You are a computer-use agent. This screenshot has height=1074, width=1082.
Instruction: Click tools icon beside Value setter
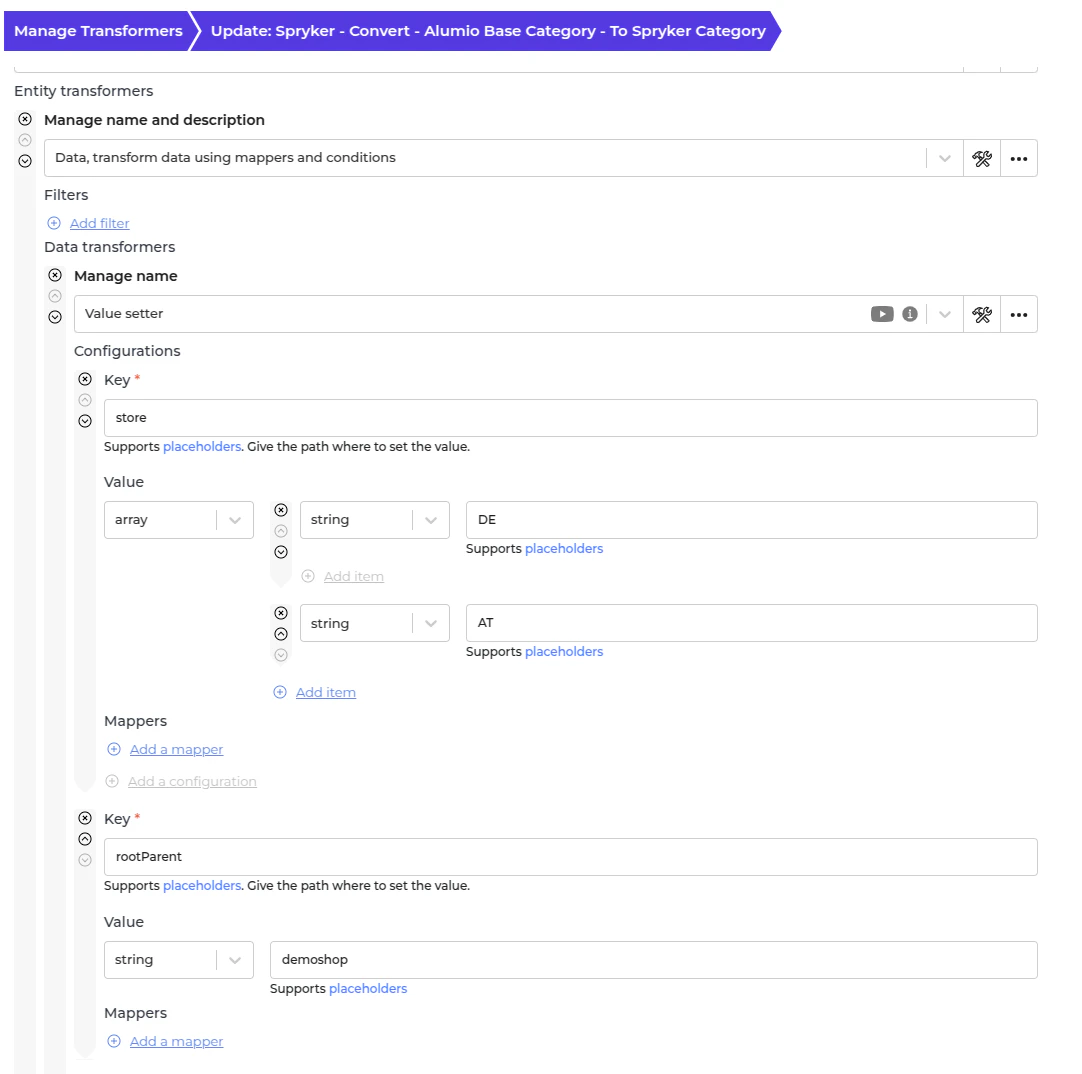(982, 314)
